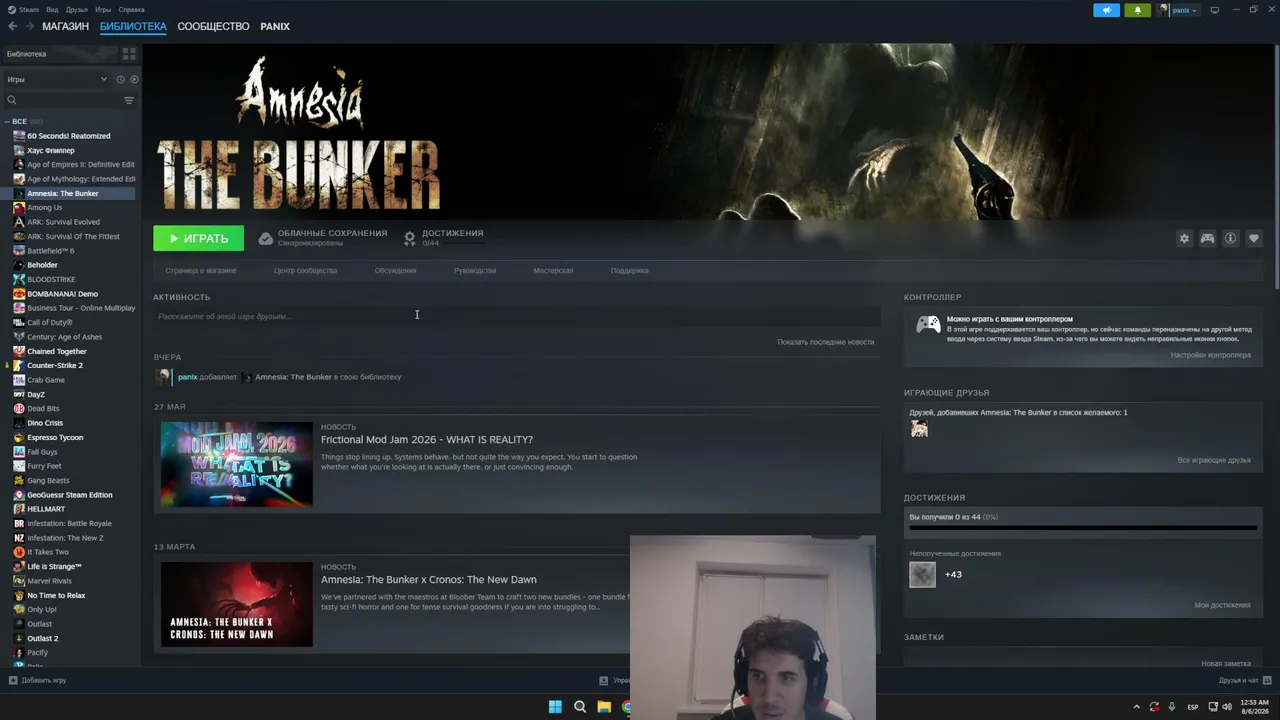The height and width of the screenshot is (720, 1280).
Task: Open Windows taskbar search
Action: point(580,707)
